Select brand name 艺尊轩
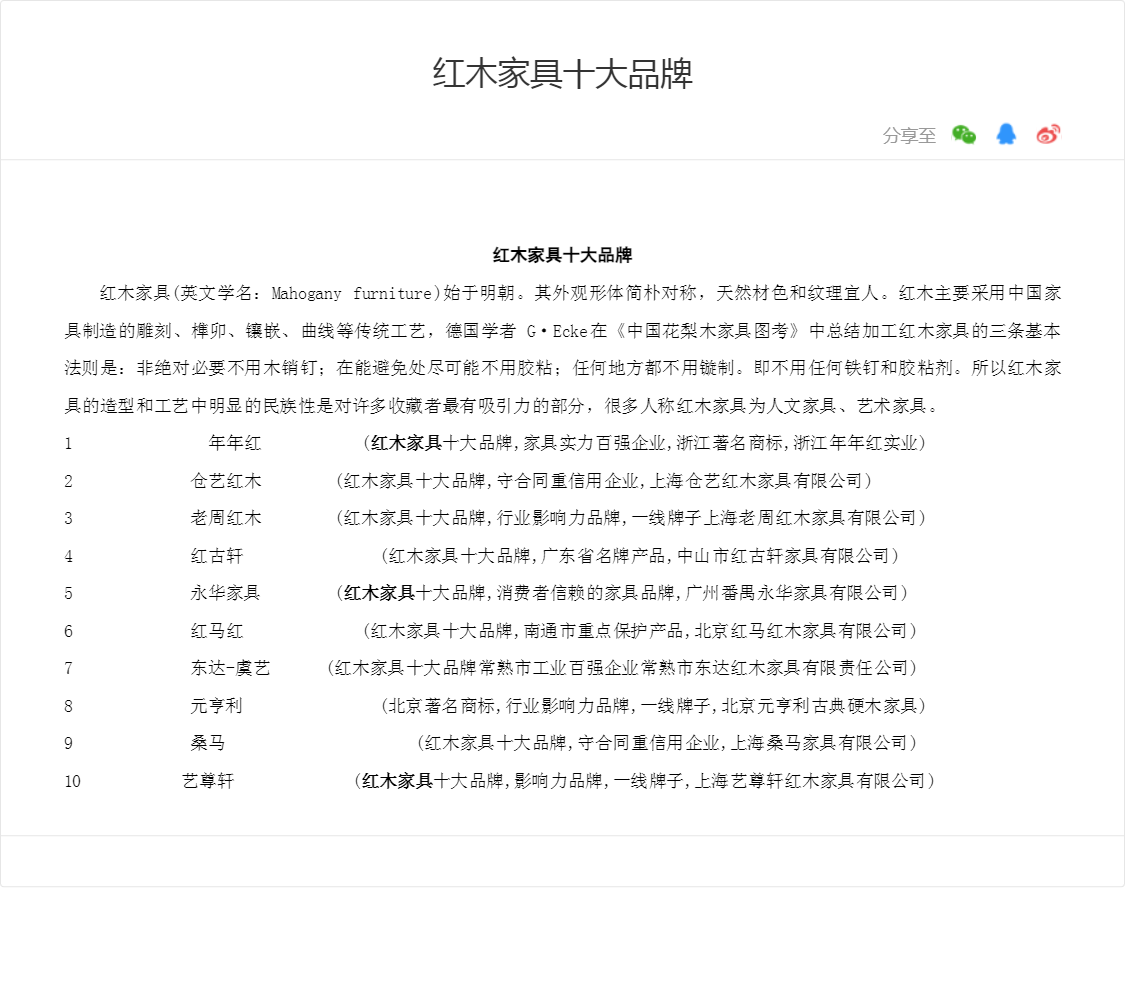 pyautogui.click(x=208, y=781)
